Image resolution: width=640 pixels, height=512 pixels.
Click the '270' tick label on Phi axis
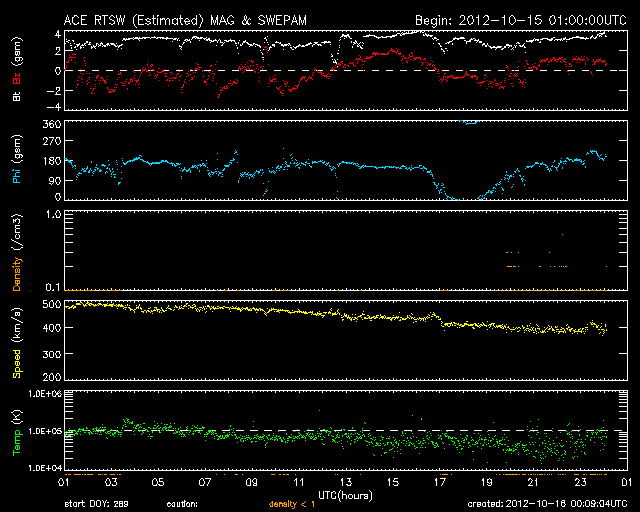click(x=52, y=141)
